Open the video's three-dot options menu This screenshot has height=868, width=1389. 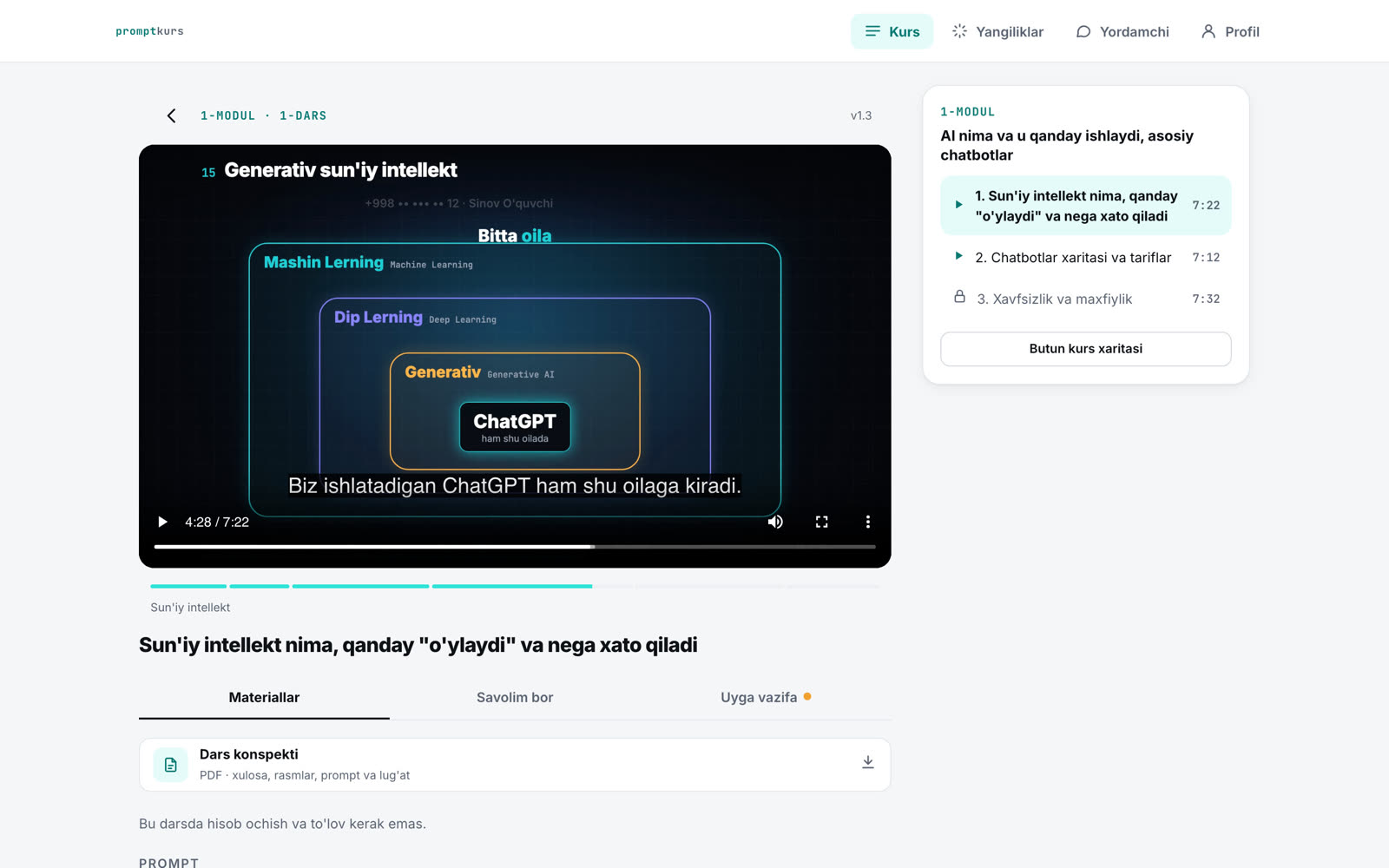point(867,522)
